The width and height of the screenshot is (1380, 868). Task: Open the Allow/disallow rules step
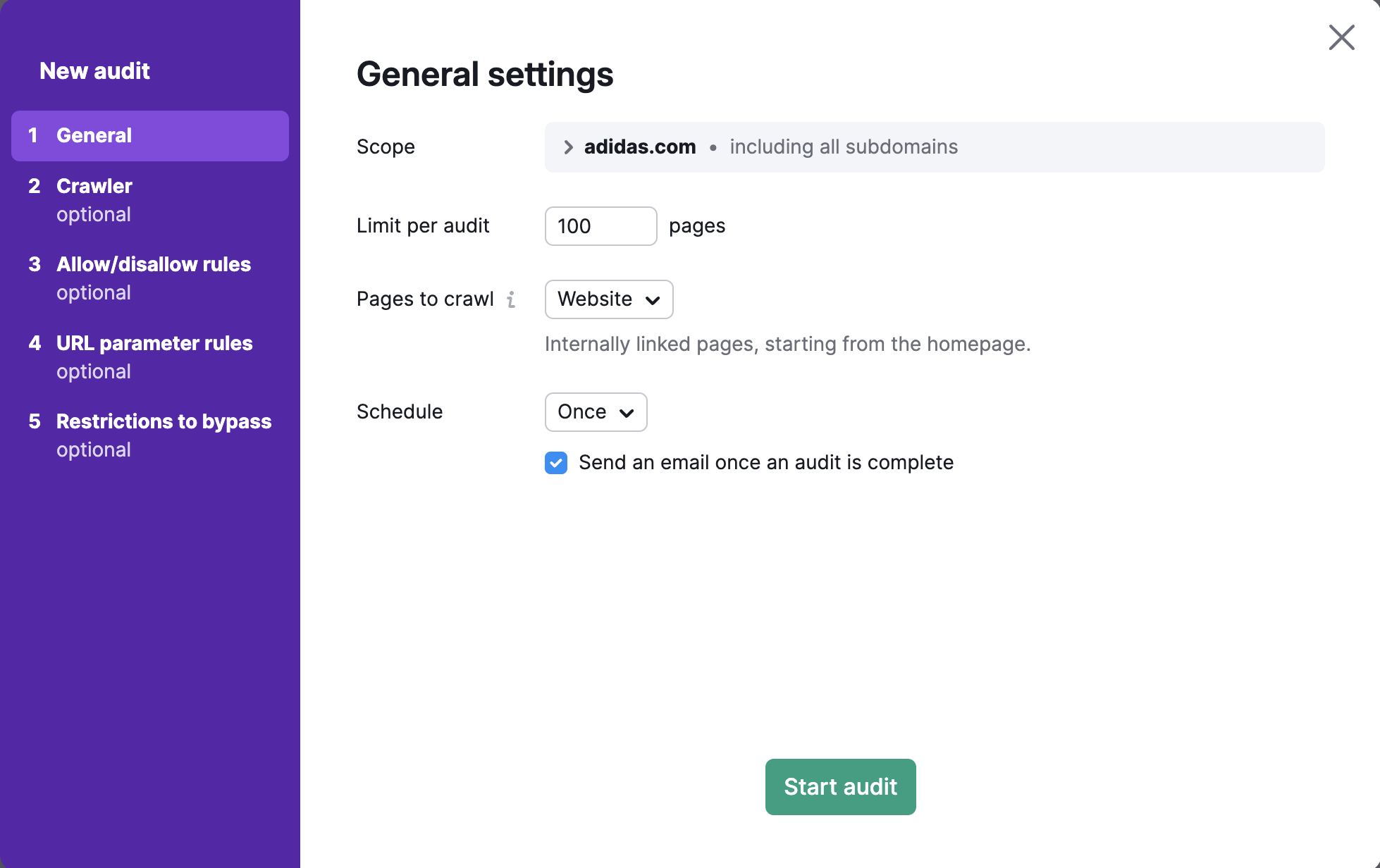click(153, 264)
